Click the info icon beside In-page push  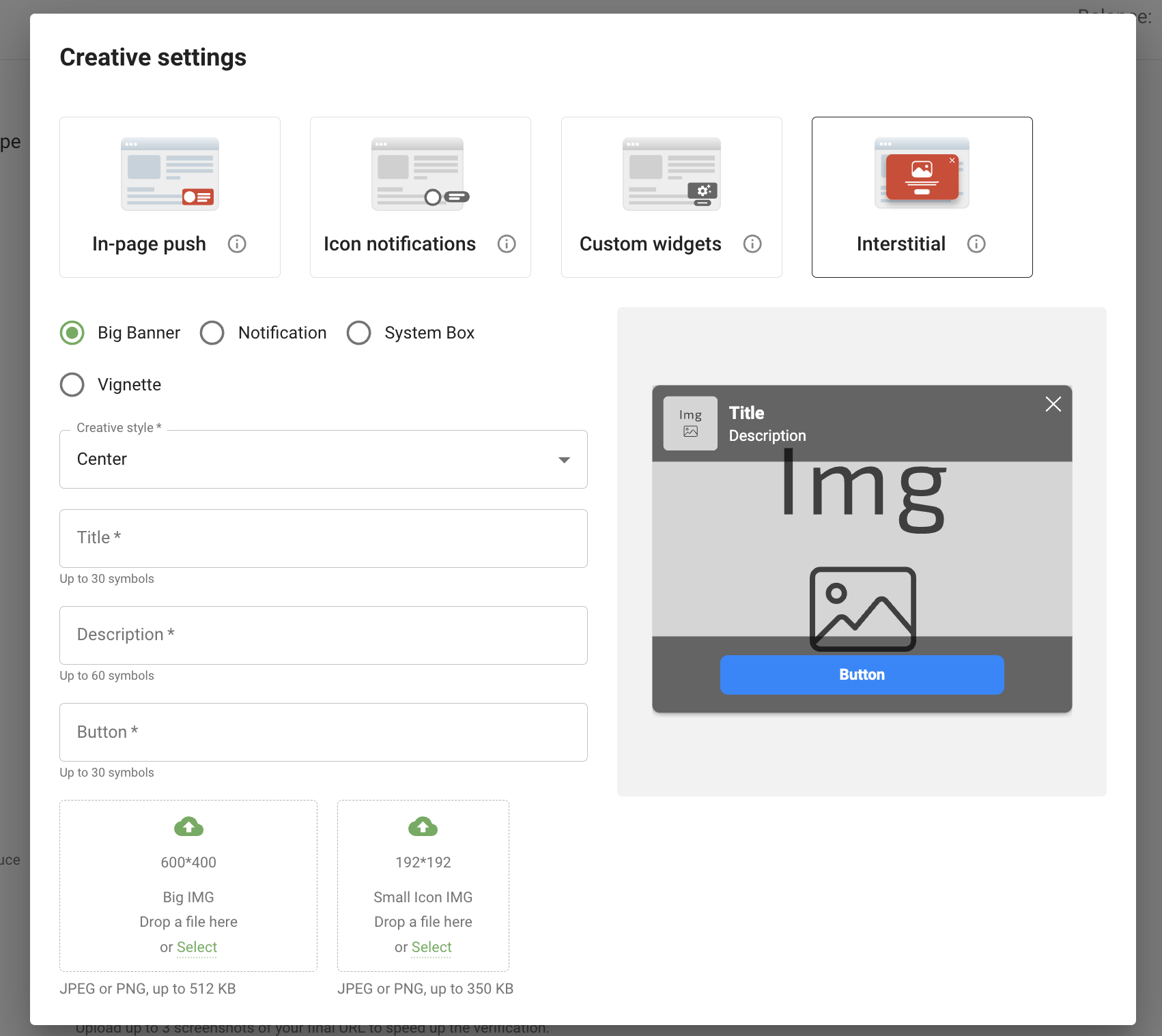coord(237,244)
